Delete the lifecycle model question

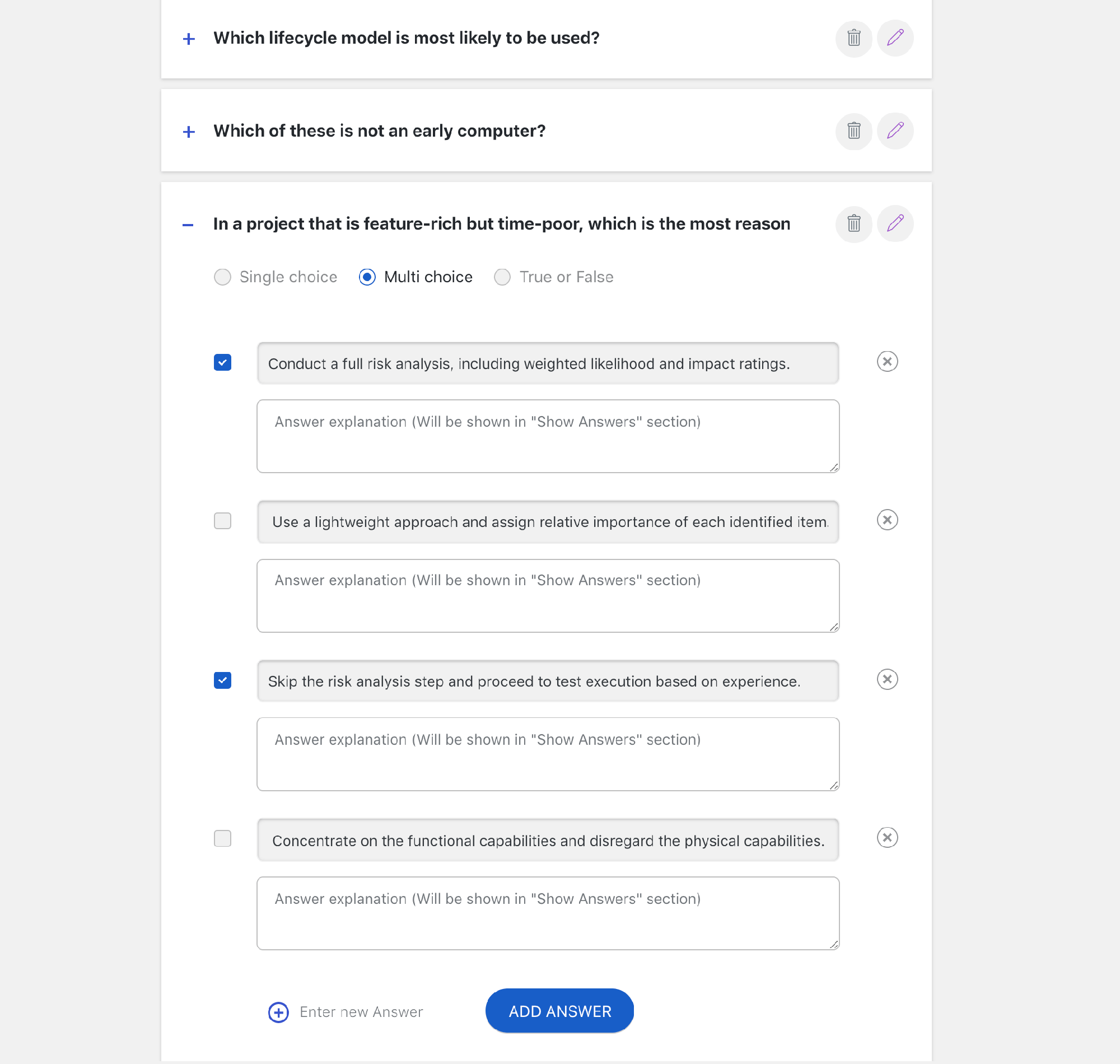(x=853, y=38)
